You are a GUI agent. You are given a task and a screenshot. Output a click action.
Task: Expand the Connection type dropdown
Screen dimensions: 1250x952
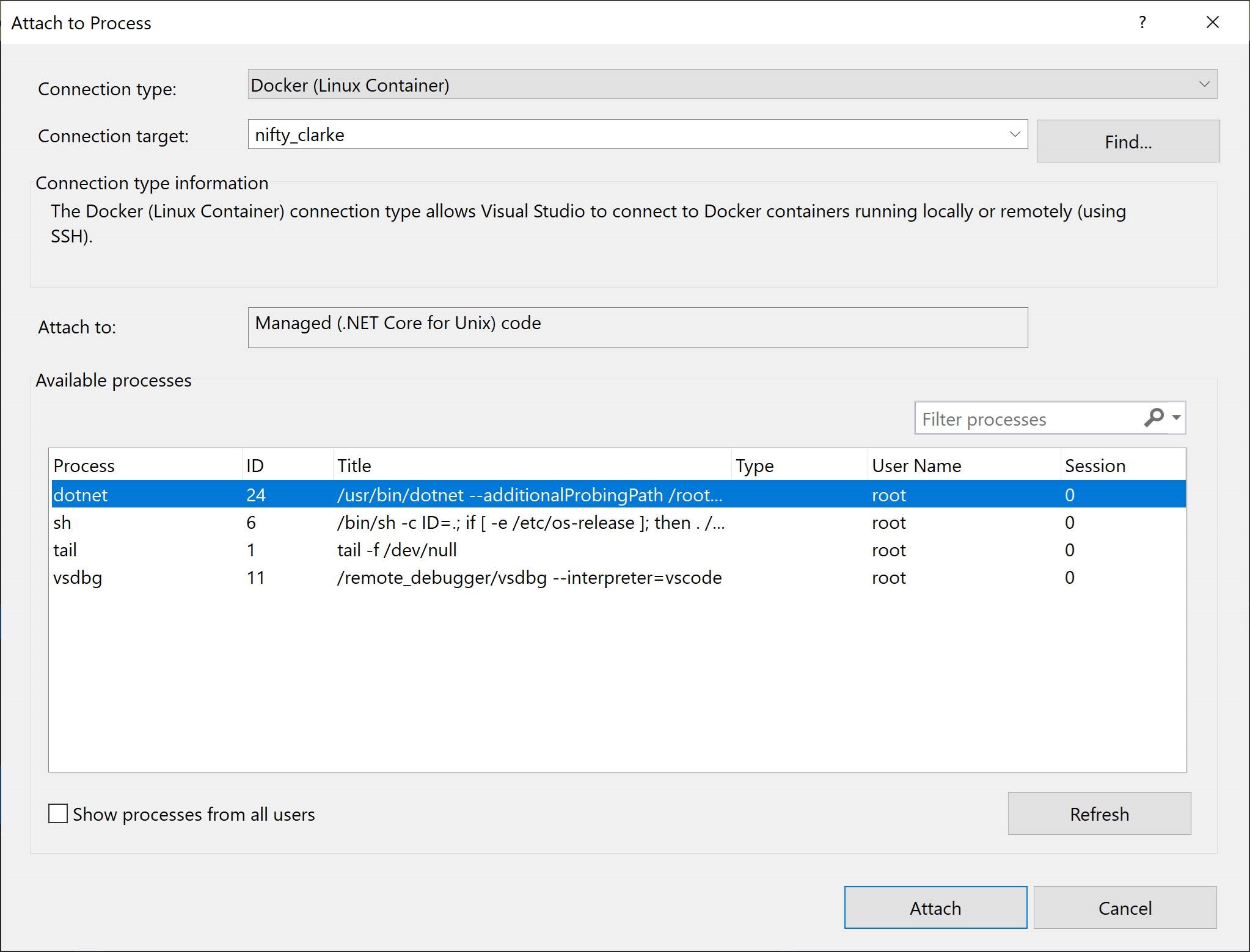(1206, 85)
